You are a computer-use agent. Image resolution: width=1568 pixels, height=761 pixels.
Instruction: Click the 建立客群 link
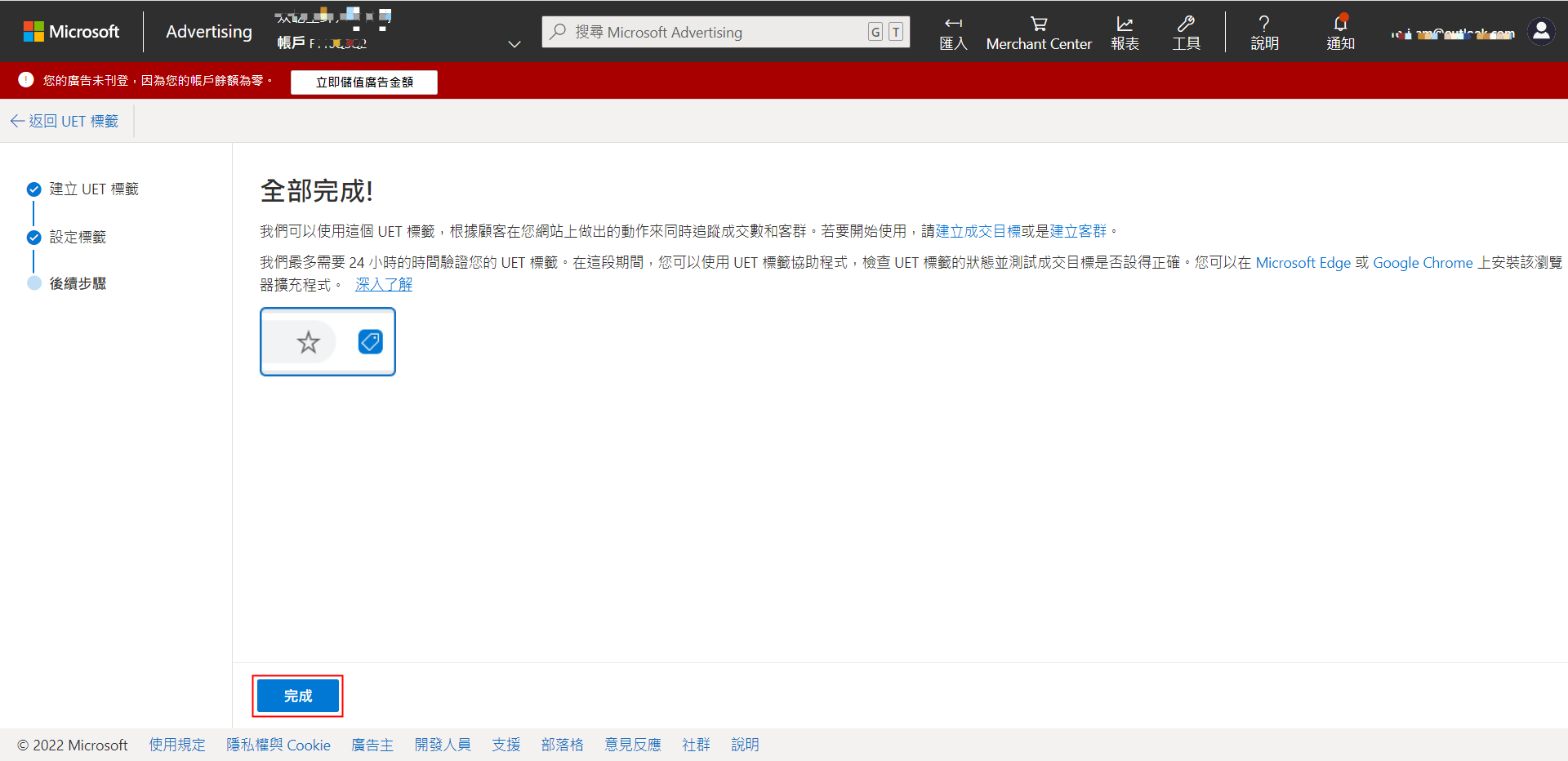(x=1078, y=231)
